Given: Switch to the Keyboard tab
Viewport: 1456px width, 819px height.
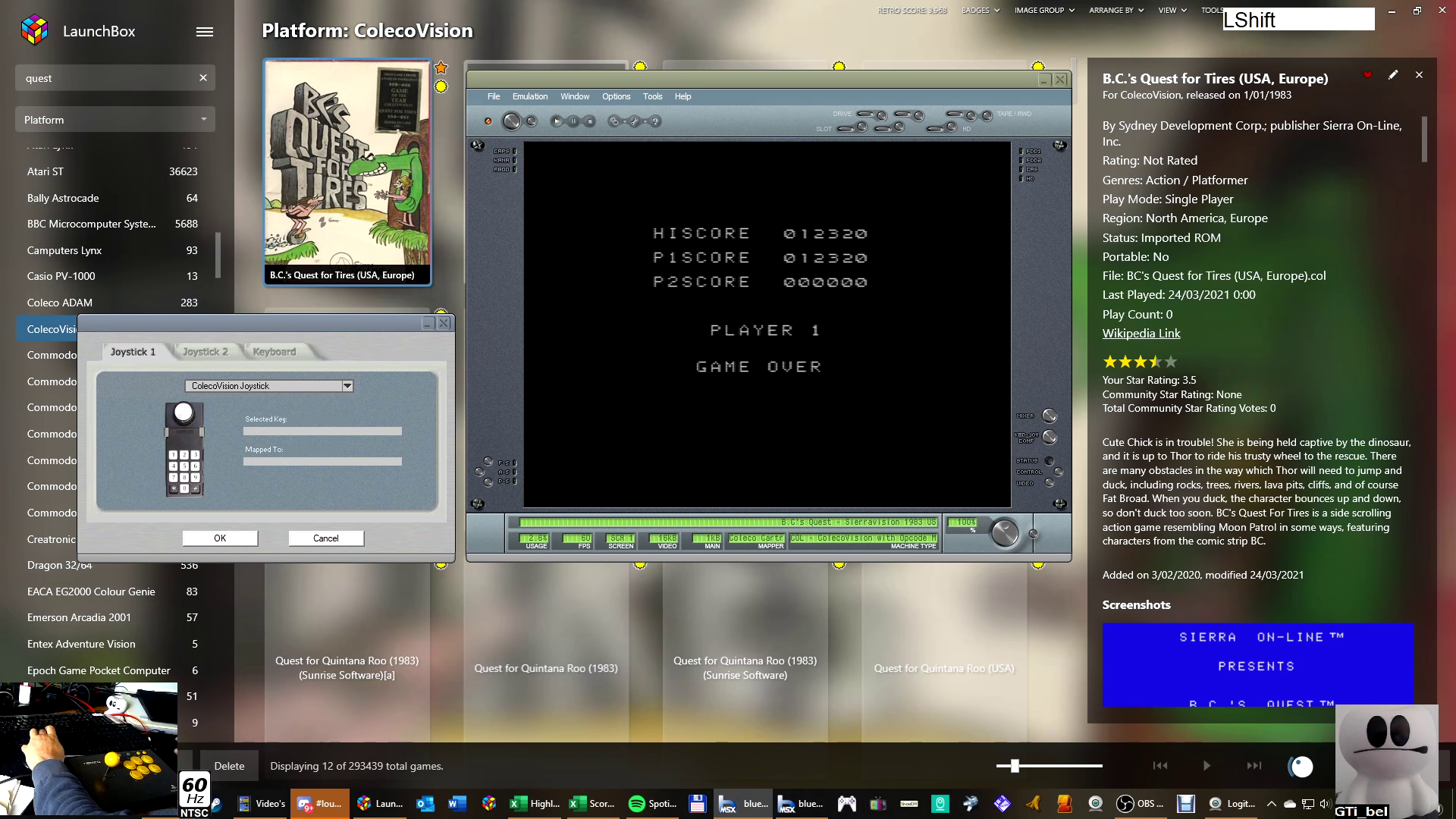Looking at the screenshot, I should pyautogui.click(x=274, y=352).
